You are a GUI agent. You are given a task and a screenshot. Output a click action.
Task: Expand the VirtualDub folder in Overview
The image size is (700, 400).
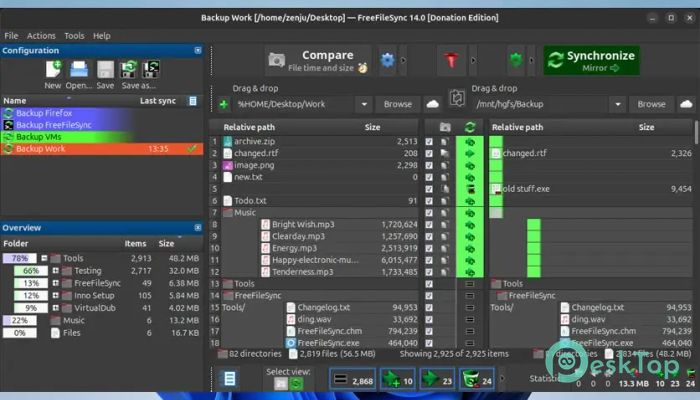(55, 308)
